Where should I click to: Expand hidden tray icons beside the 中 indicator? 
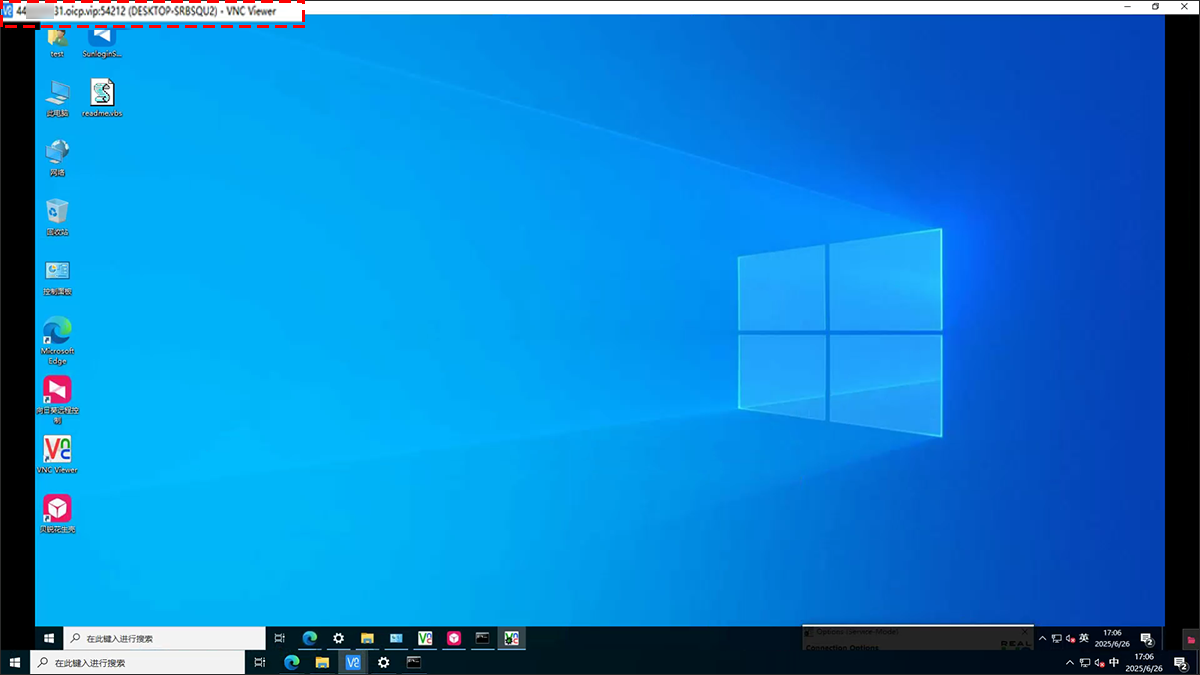coord(1069,663)
